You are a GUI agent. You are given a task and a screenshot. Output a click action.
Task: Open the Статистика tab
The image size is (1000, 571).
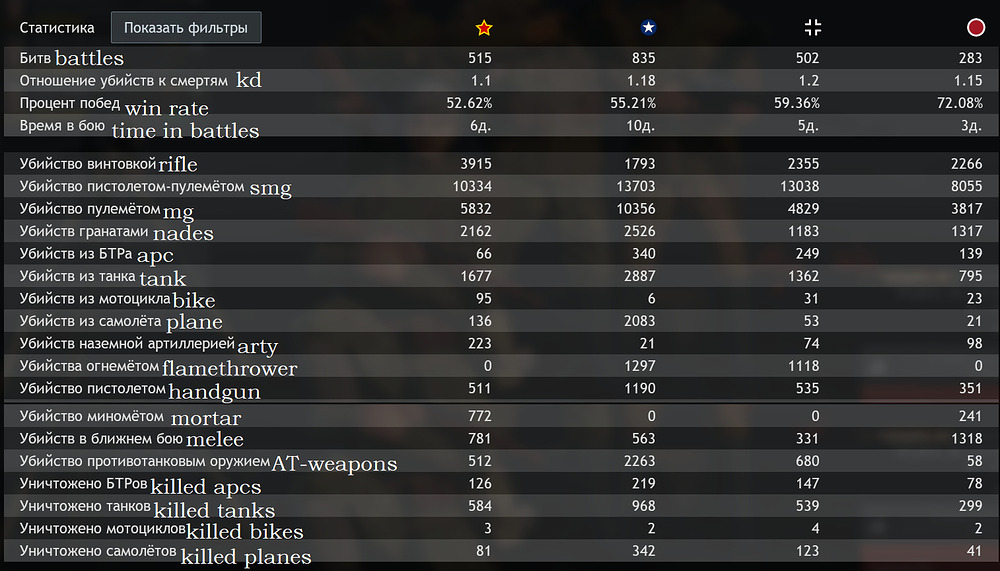pyautogui.click(x=58, y=28)
